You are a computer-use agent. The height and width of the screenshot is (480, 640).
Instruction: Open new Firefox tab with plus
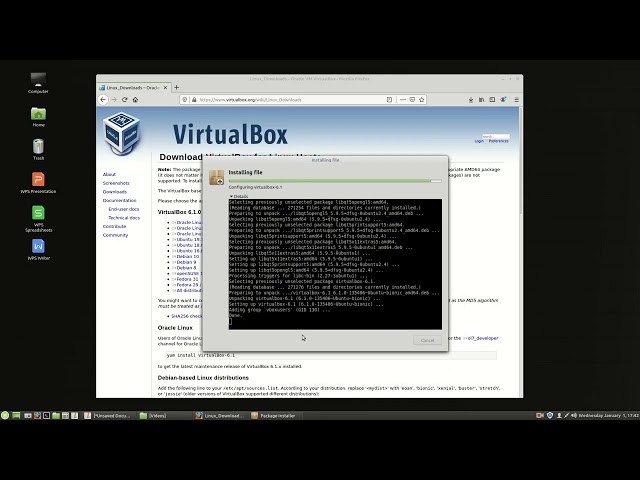click(176, 87)
